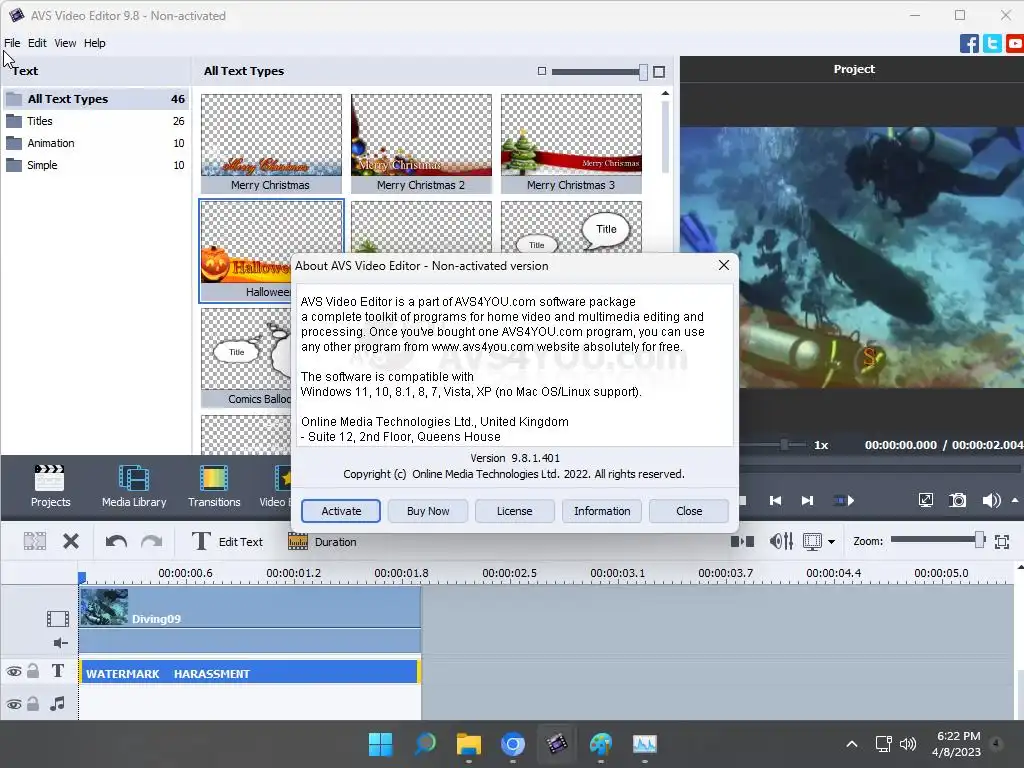Toggle video track audio mute icon

coord(60,643)
